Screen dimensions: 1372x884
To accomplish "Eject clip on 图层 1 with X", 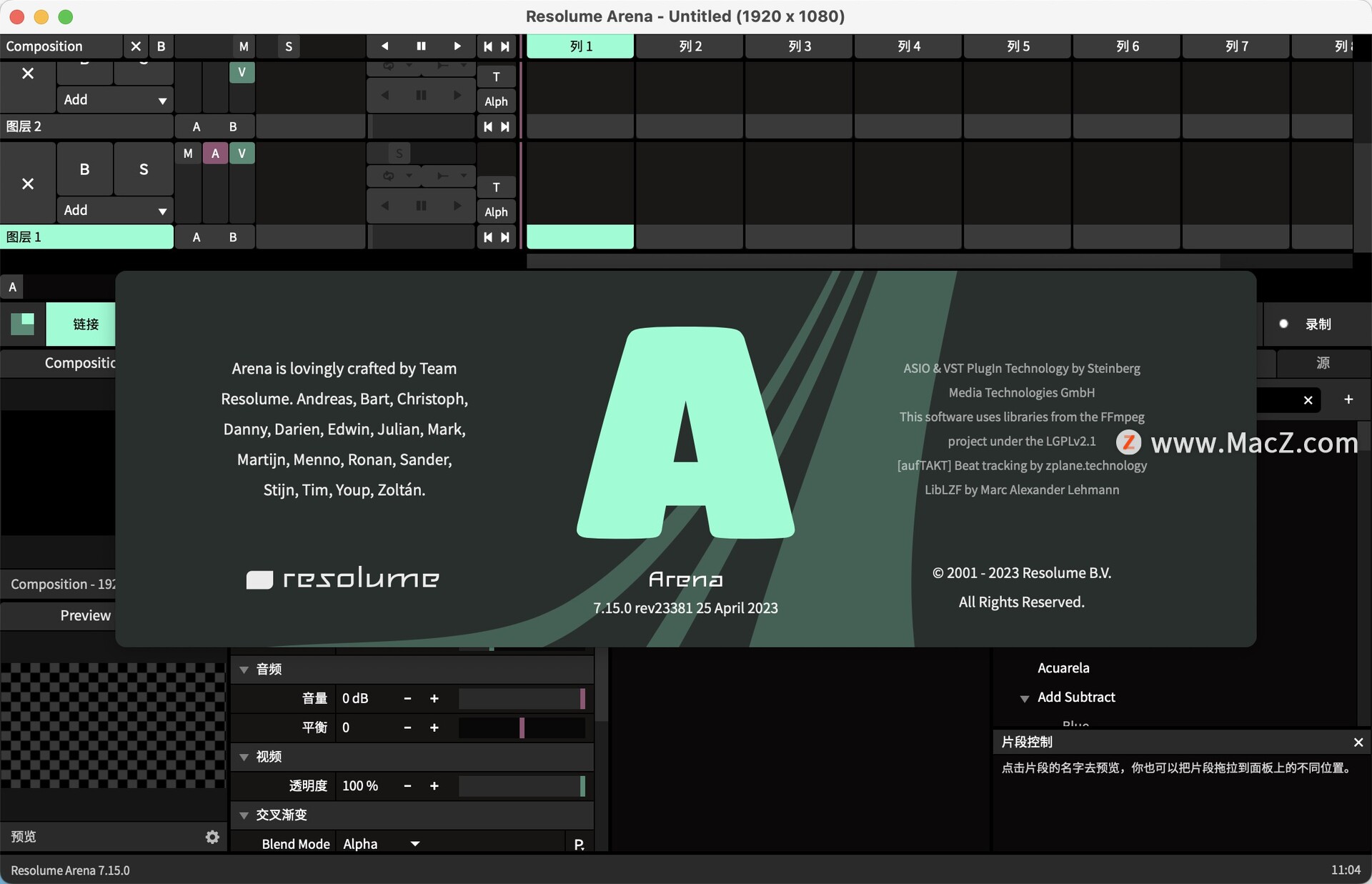I will click(28, 184).
